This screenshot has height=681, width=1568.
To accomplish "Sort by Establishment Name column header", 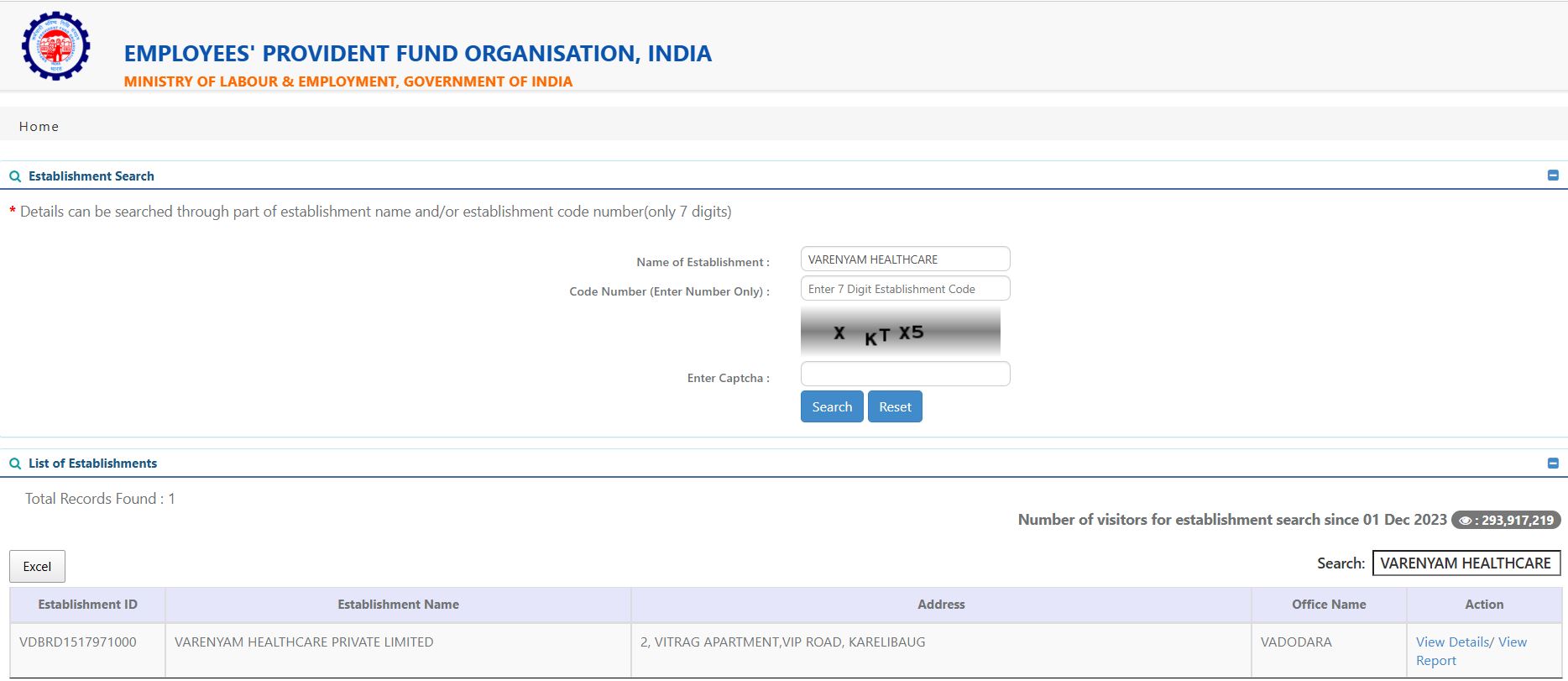I will tap(398, 605).
